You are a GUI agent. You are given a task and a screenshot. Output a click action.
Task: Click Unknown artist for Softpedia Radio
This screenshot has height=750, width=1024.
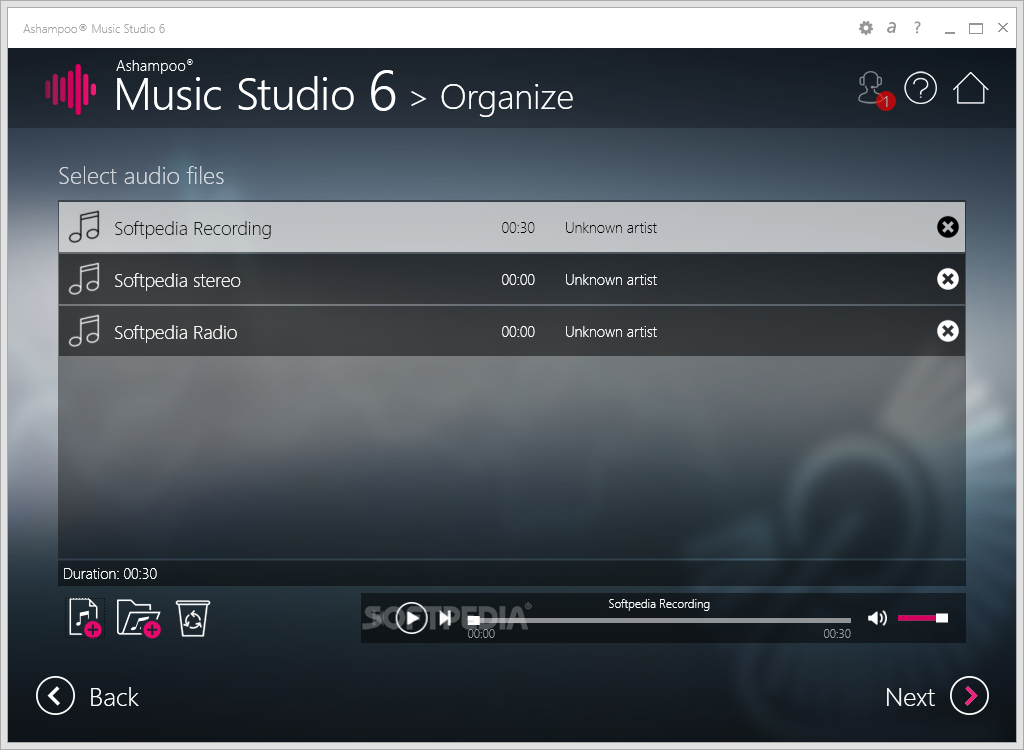click(x=611, y=332)
